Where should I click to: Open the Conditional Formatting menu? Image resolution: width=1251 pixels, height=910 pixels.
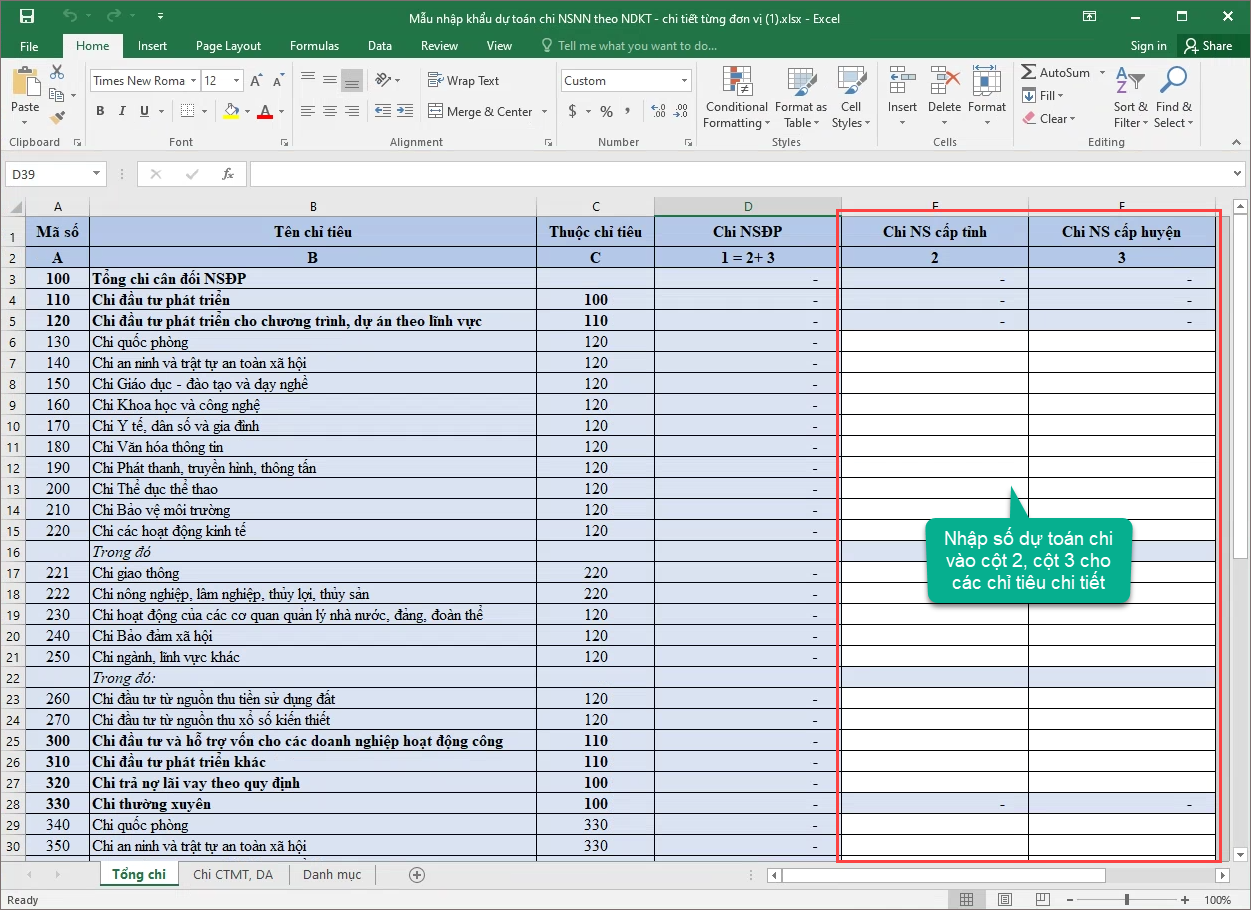coord(736,97)
